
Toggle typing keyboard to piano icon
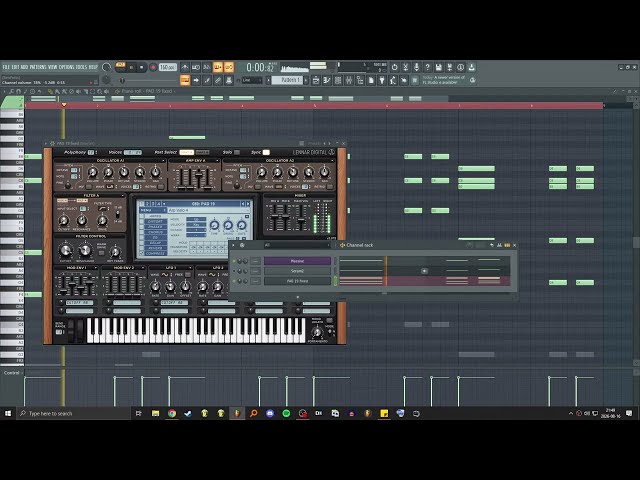(185, 80)
